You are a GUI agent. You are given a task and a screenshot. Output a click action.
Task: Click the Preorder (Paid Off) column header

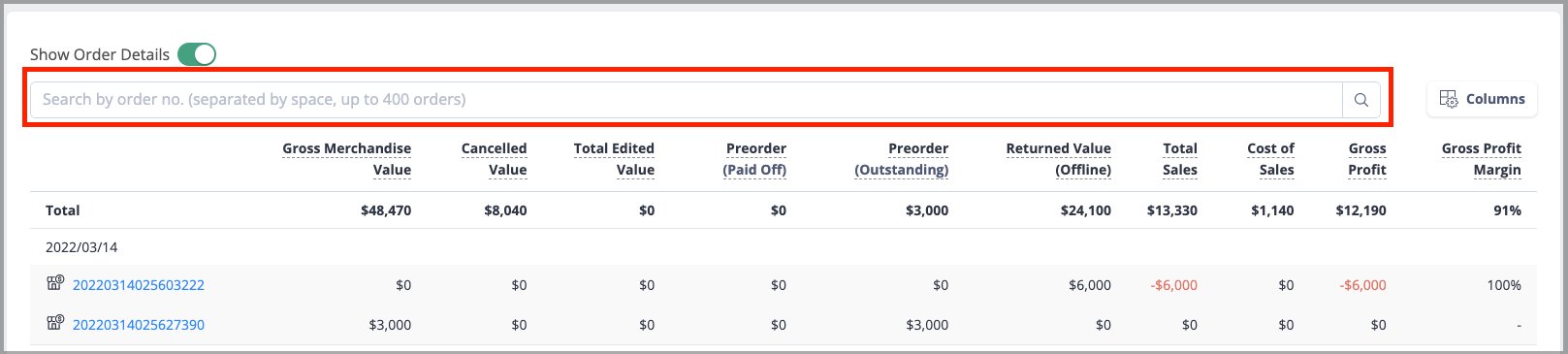(x=754, y=159)
